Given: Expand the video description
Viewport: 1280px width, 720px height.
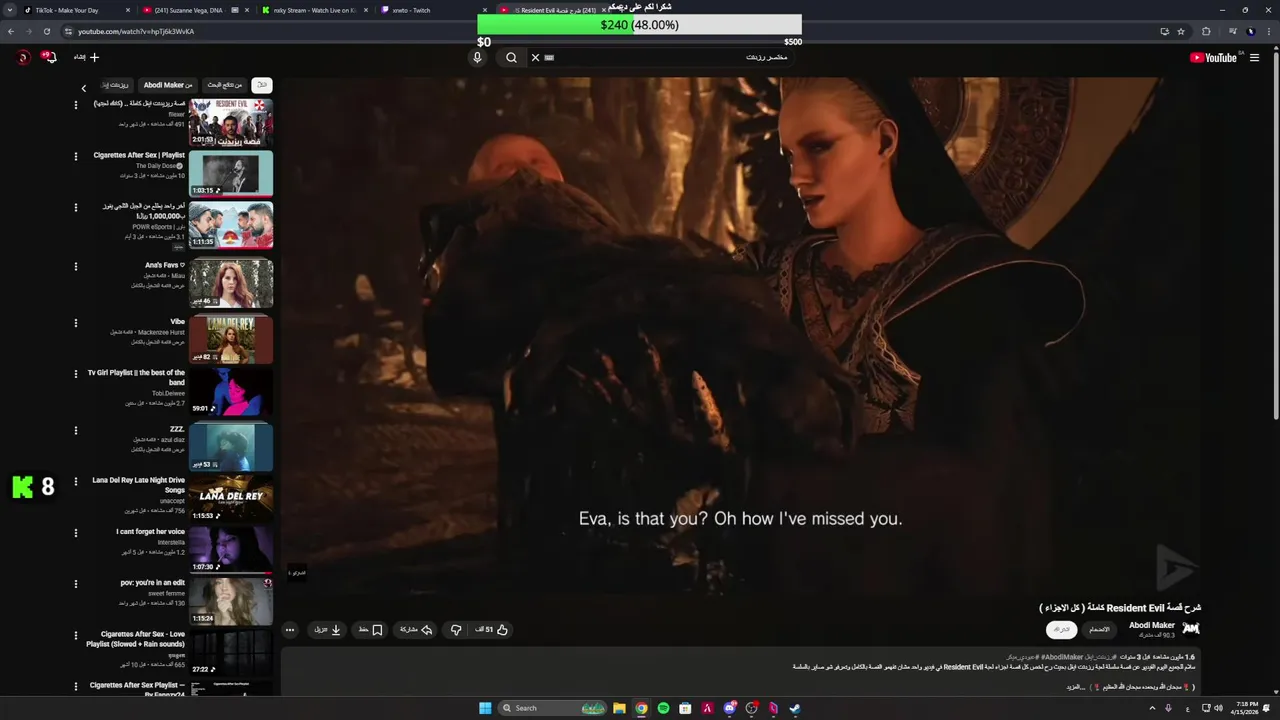Looking at the screenshot, I should [x=1074, y=687].
